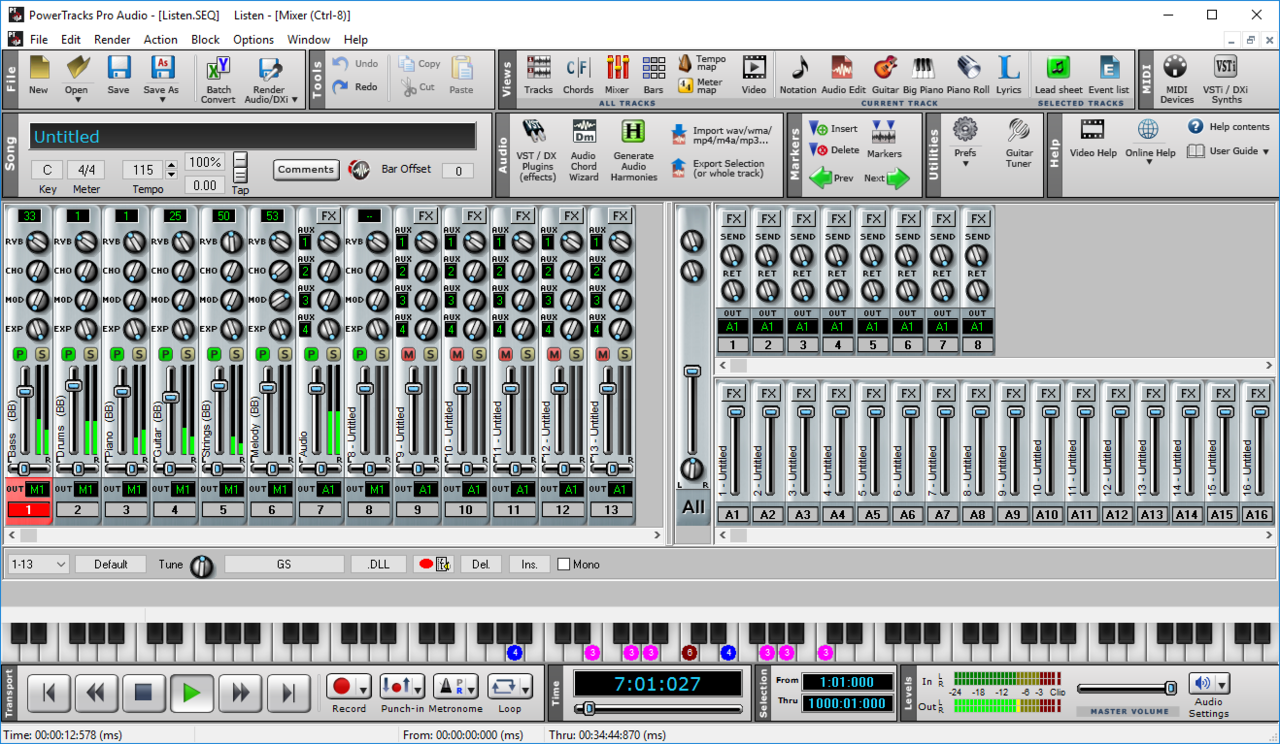Open the Notation window
This screenshot has width=1280, height=744.
pos(798,75)
